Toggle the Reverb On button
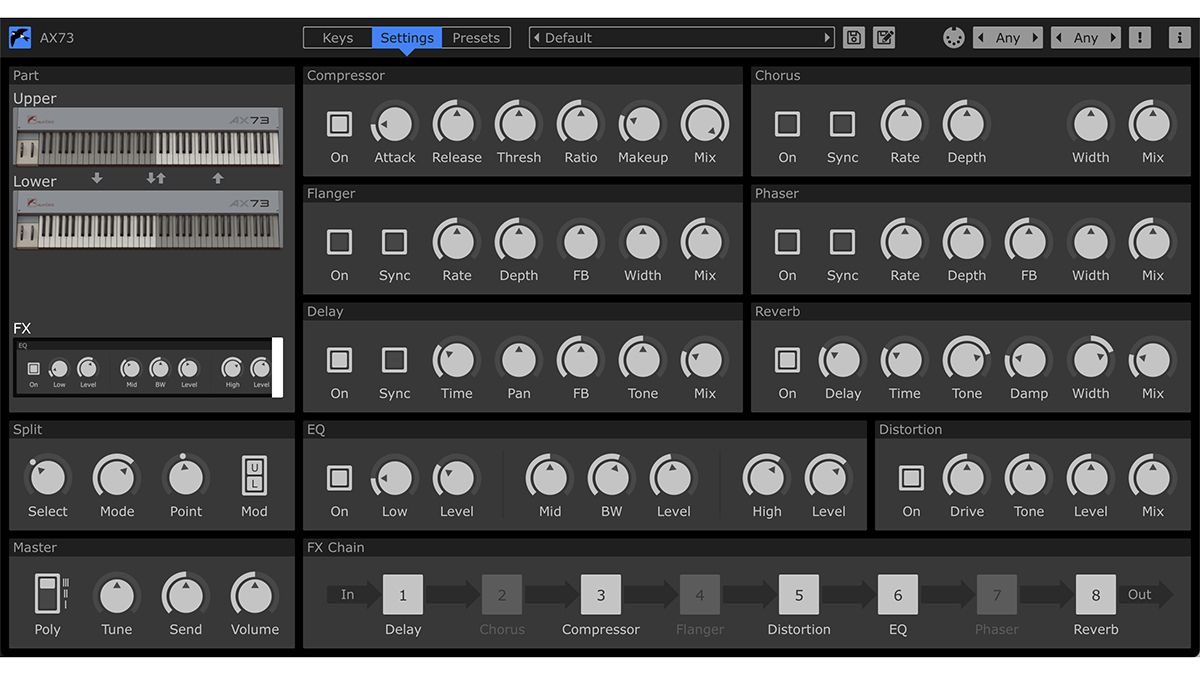The height and width of the screenshot is (675, 1200). tap(788, 360)
